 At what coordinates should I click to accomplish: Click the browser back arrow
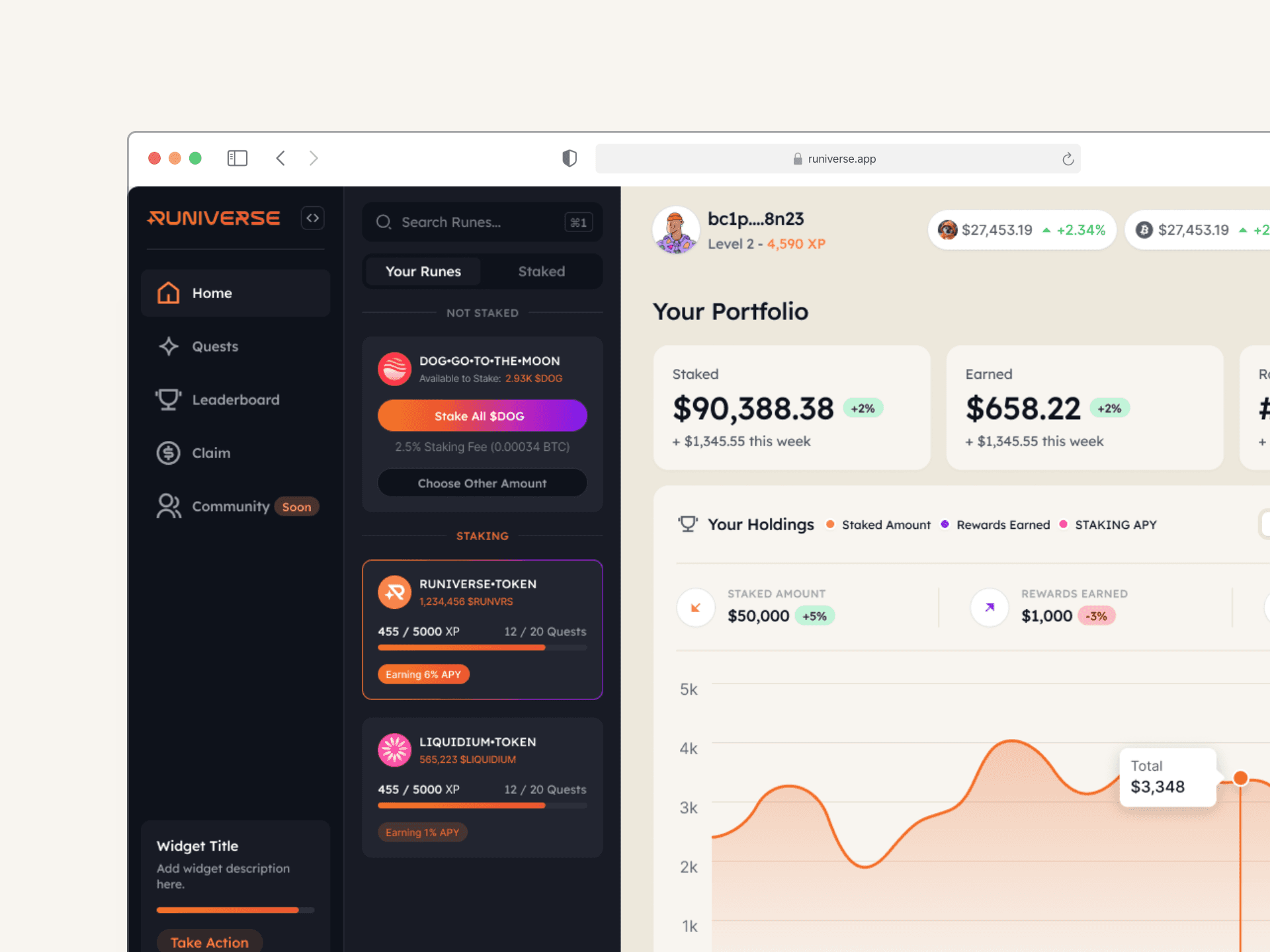[280, 158]
